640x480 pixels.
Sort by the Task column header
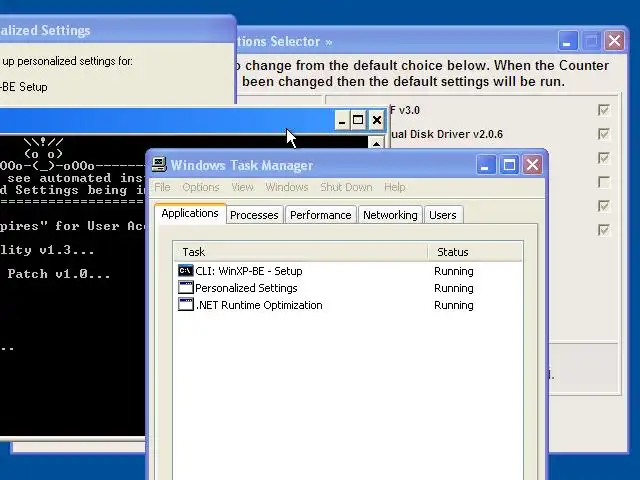(x=301, y=252)
